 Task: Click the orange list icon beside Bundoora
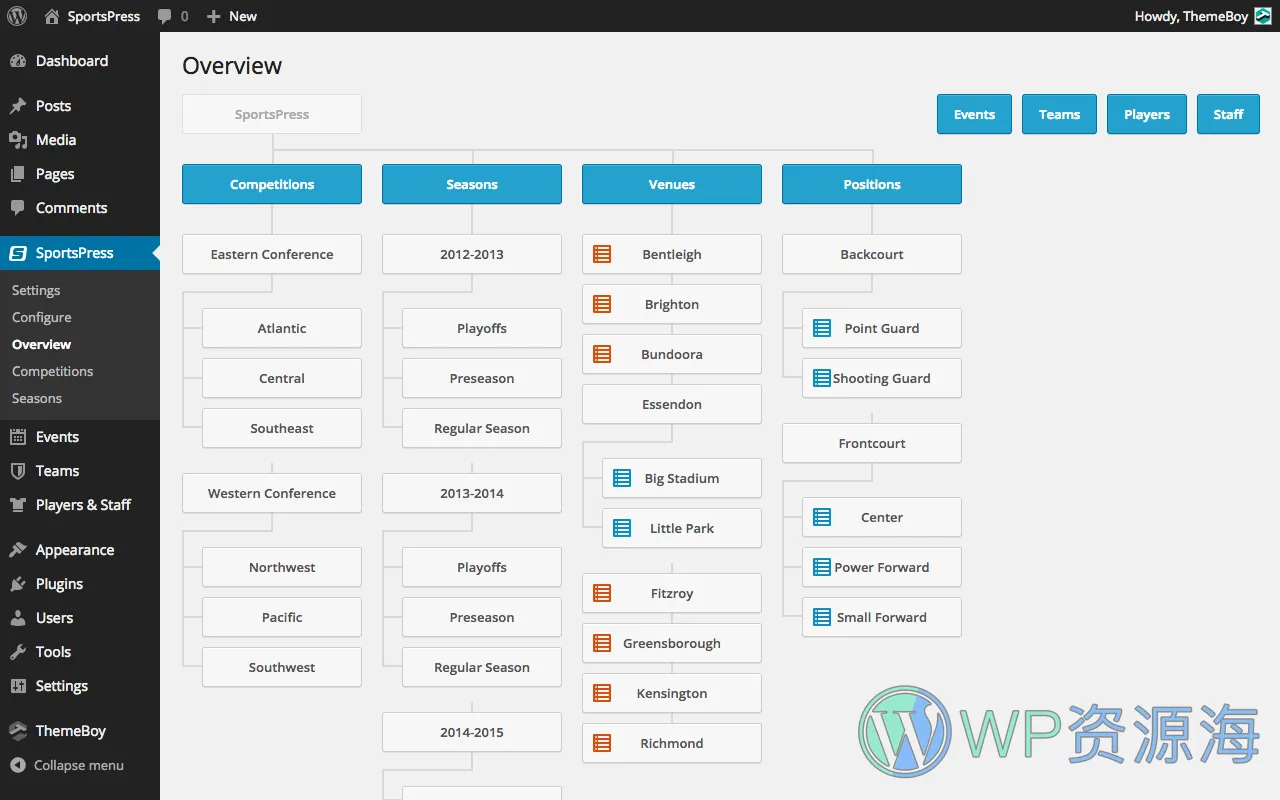[x=602, y=354]
